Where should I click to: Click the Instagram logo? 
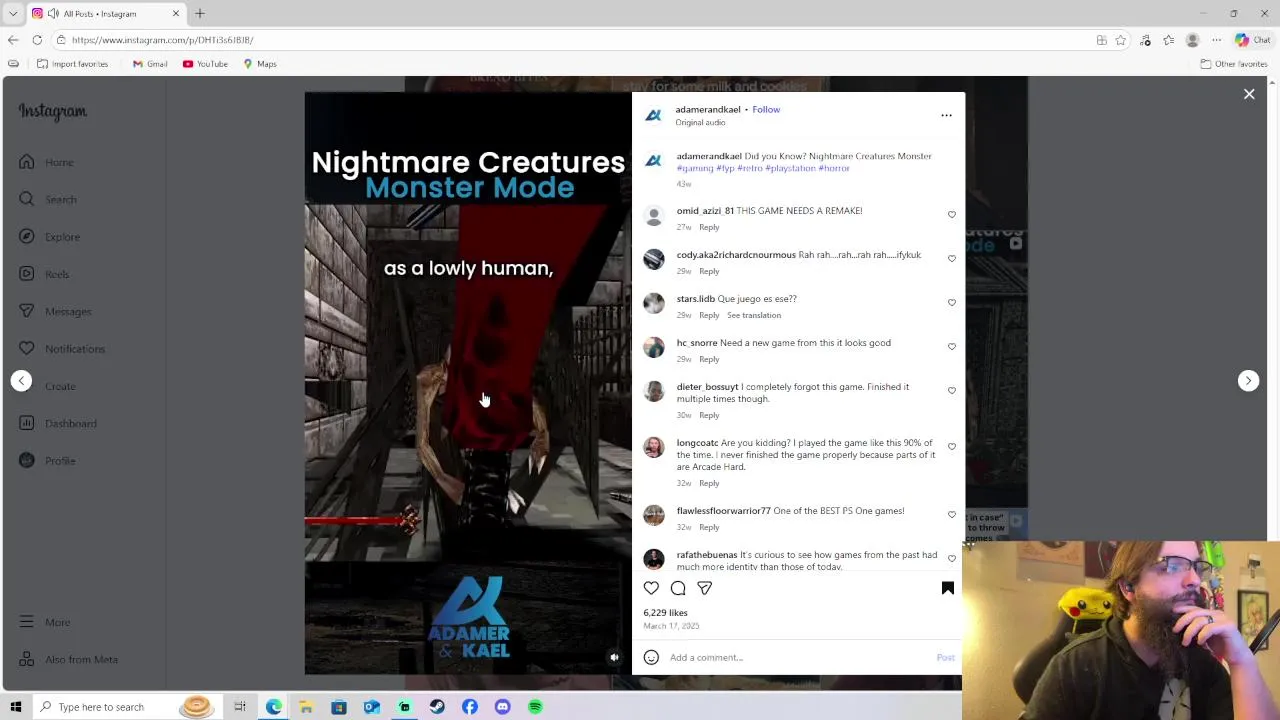pyautogui.click(x=53, y=112)
